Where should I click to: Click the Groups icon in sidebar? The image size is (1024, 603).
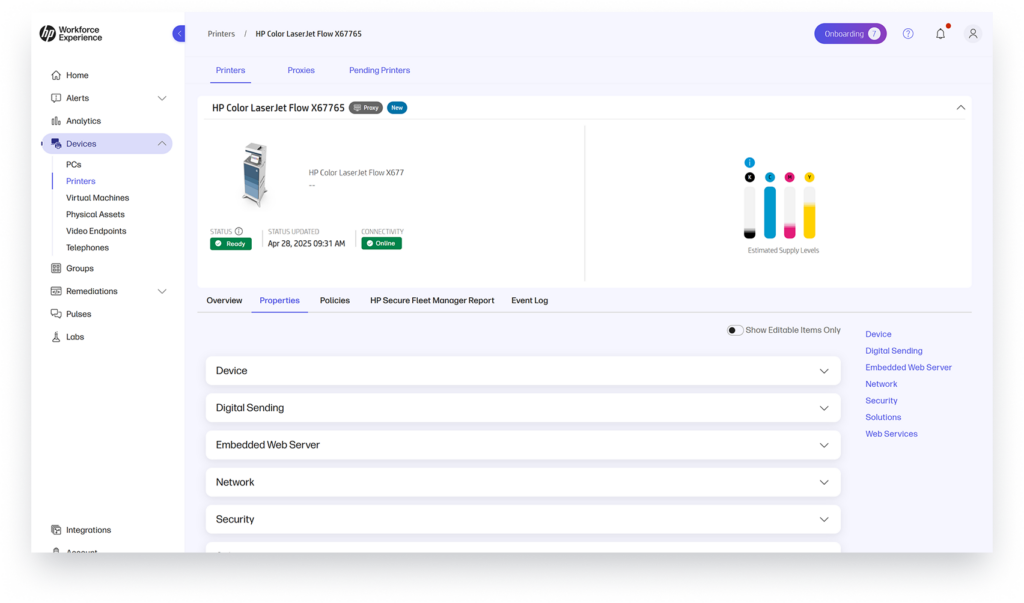[56, 269]
